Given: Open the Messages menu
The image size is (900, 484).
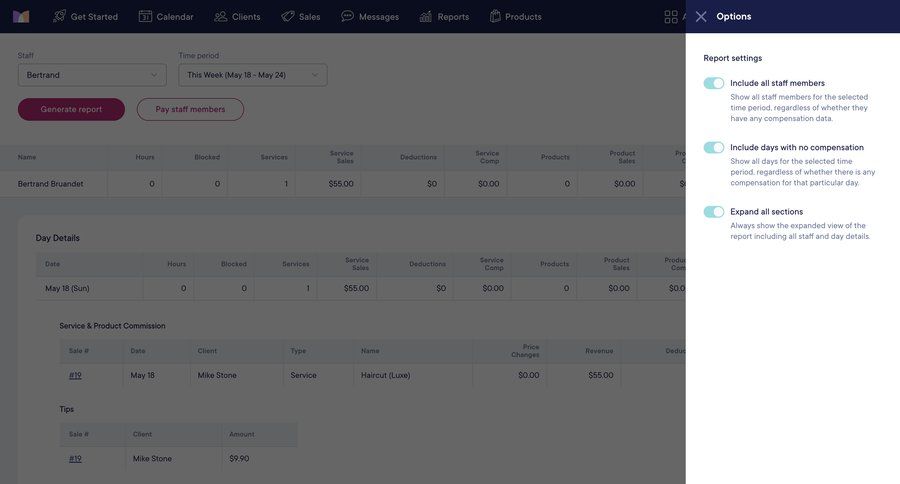Looking at the screenshot, I should click(x=370, y=17).
